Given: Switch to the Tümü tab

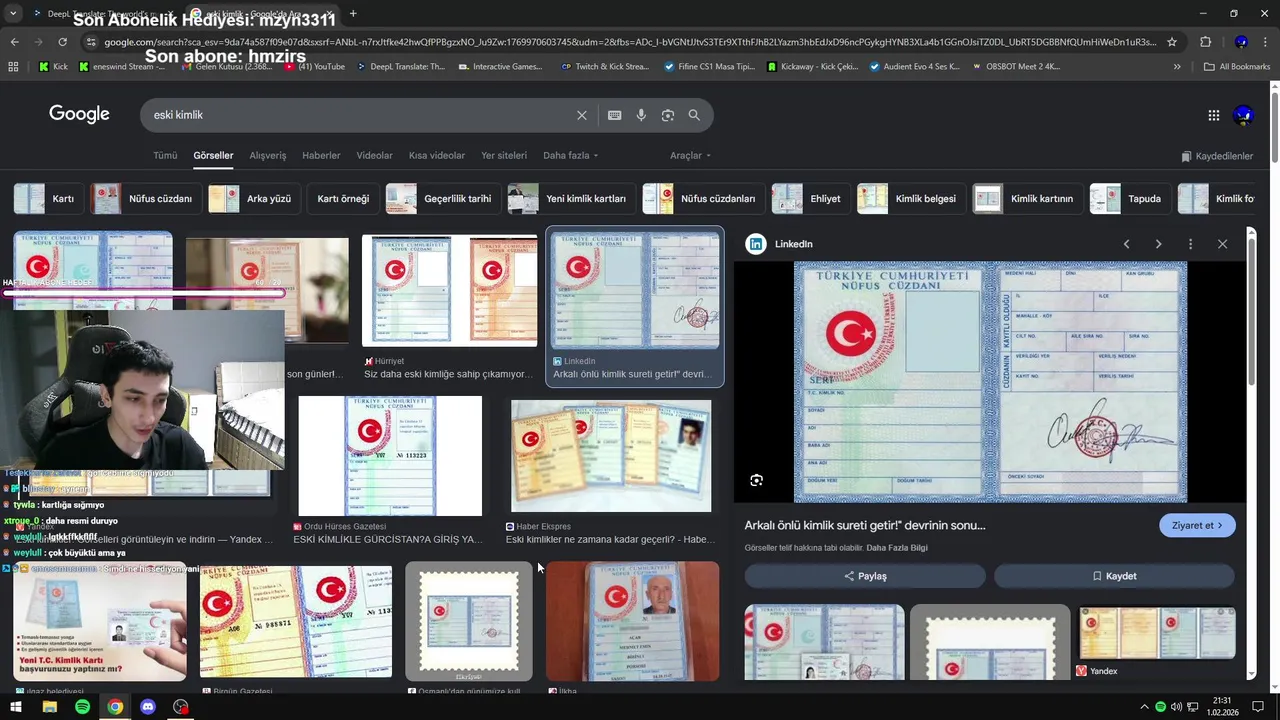Looking at the screenshot, I should pos(165,156).
